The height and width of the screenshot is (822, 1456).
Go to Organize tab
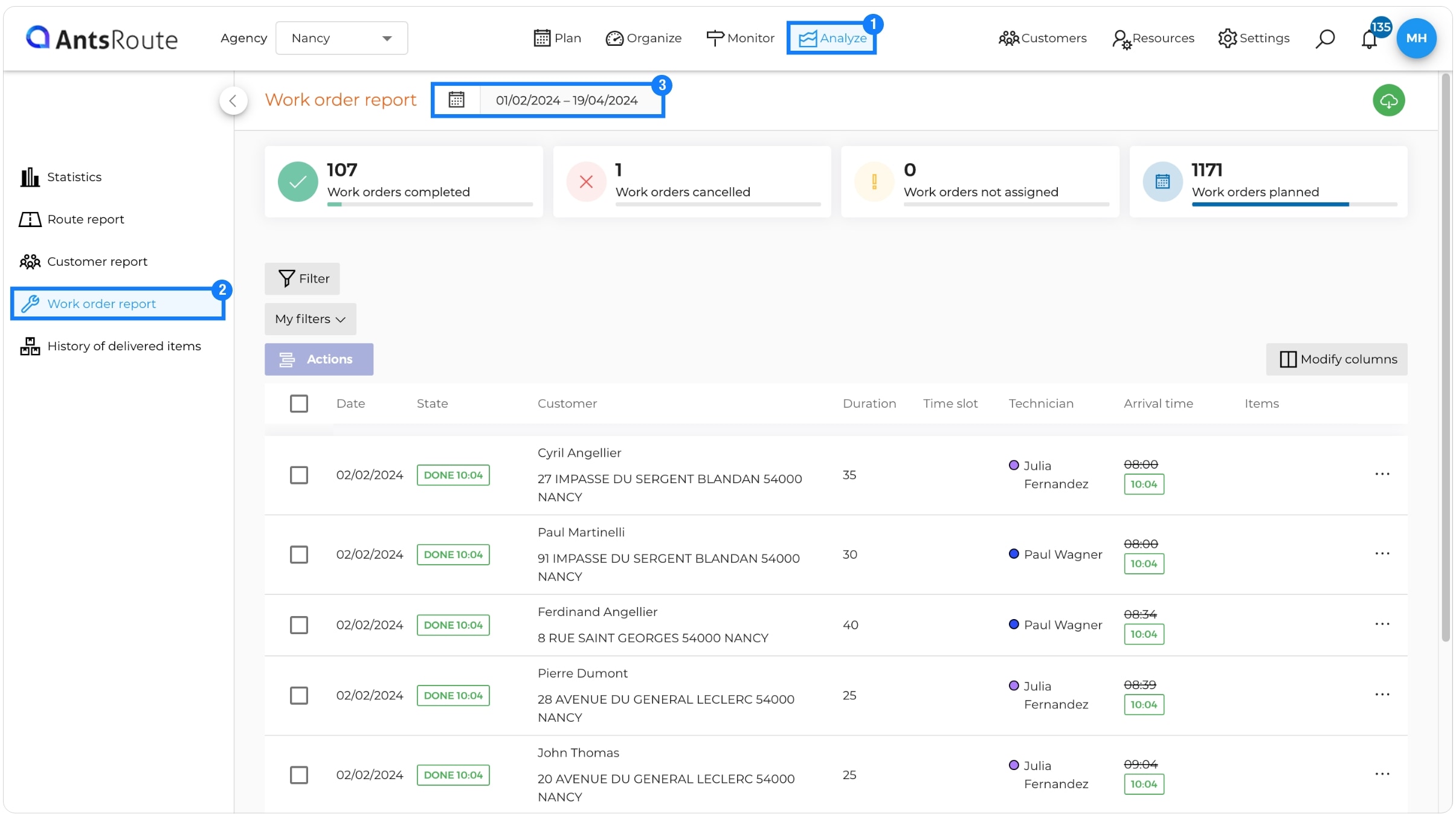[643, 39]
